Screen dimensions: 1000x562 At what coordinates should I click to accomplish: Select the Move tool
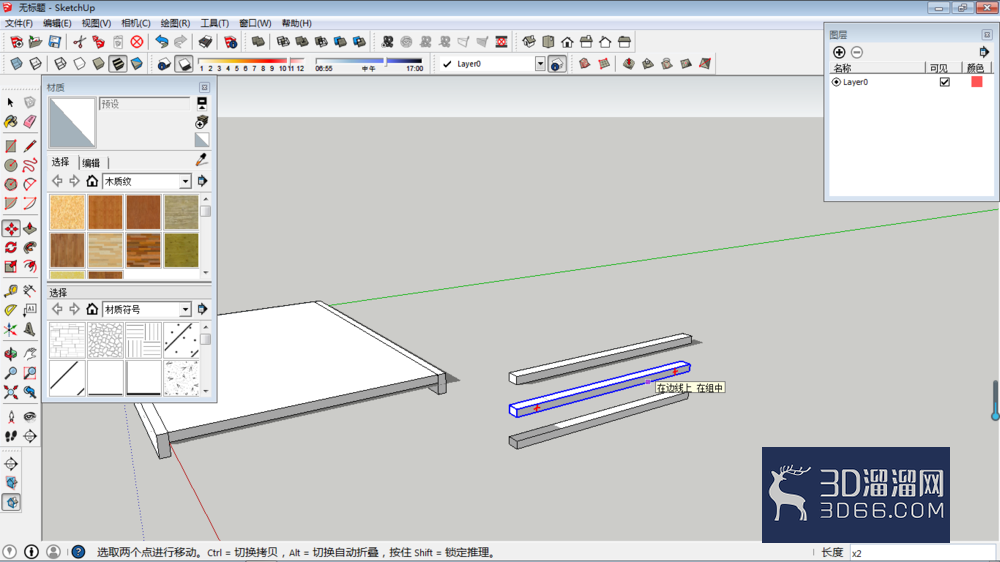coord(11,228)
